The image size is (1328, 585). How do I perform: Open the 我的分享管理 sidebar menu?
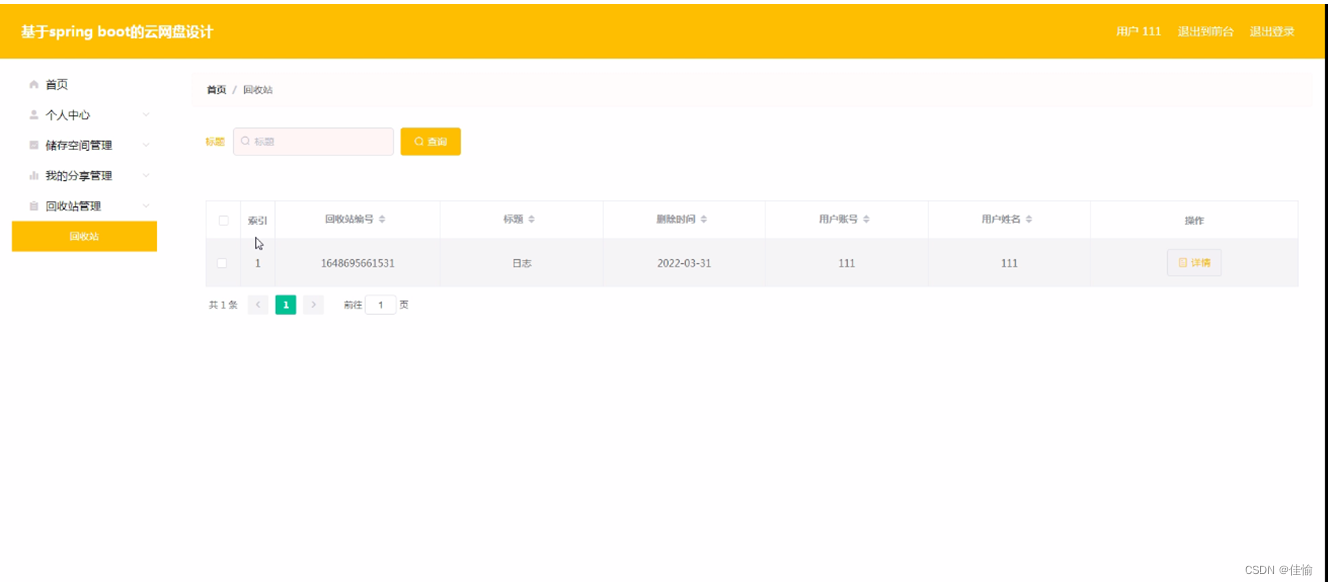tap(84, 176)
